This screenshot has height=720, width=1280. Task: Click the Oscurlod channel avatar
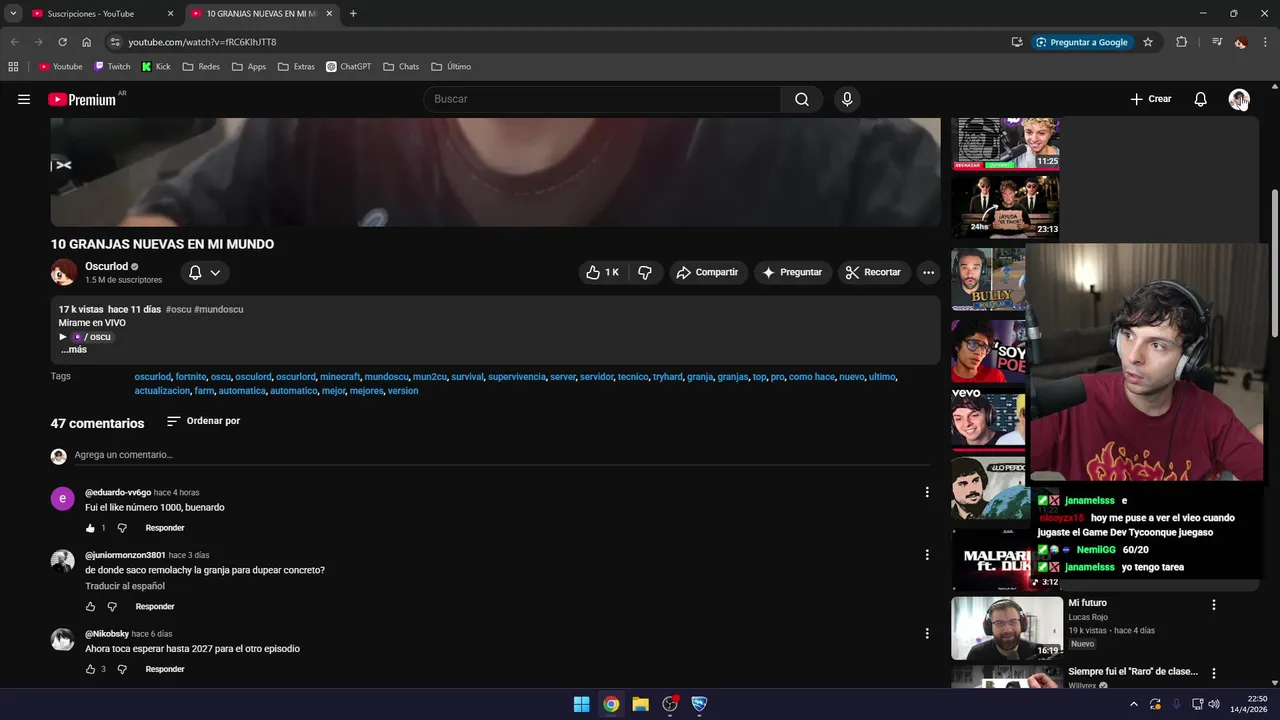coord(64,272)
